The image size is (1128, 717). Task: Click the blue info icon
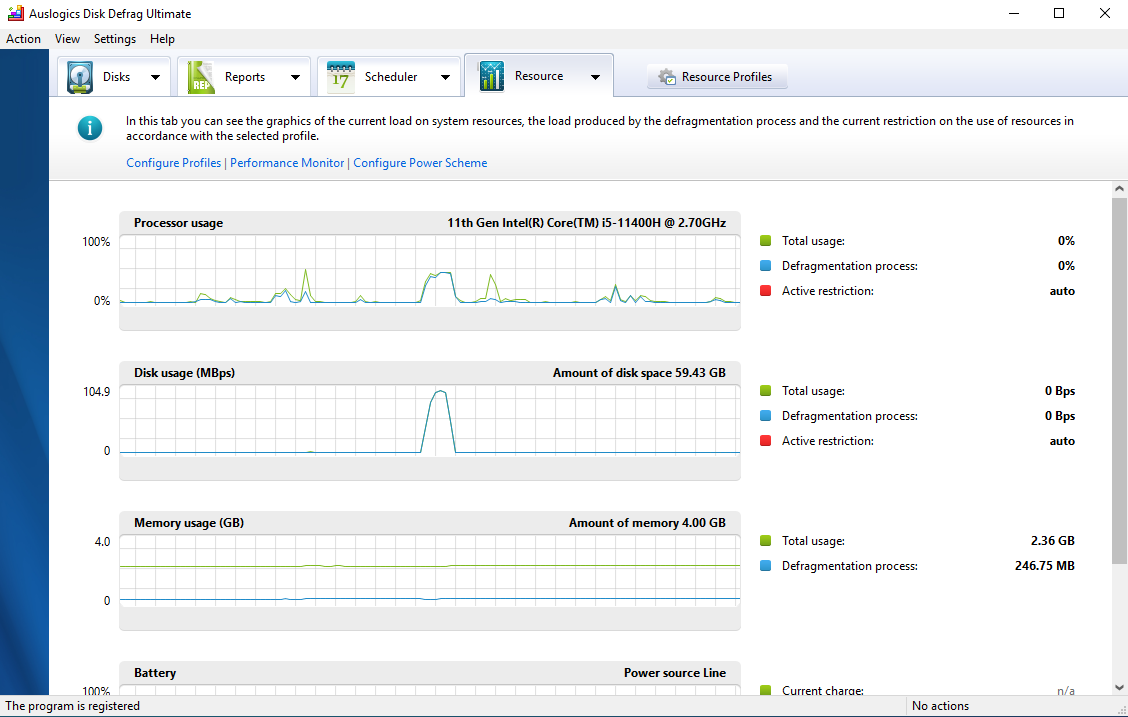(90, 129)
